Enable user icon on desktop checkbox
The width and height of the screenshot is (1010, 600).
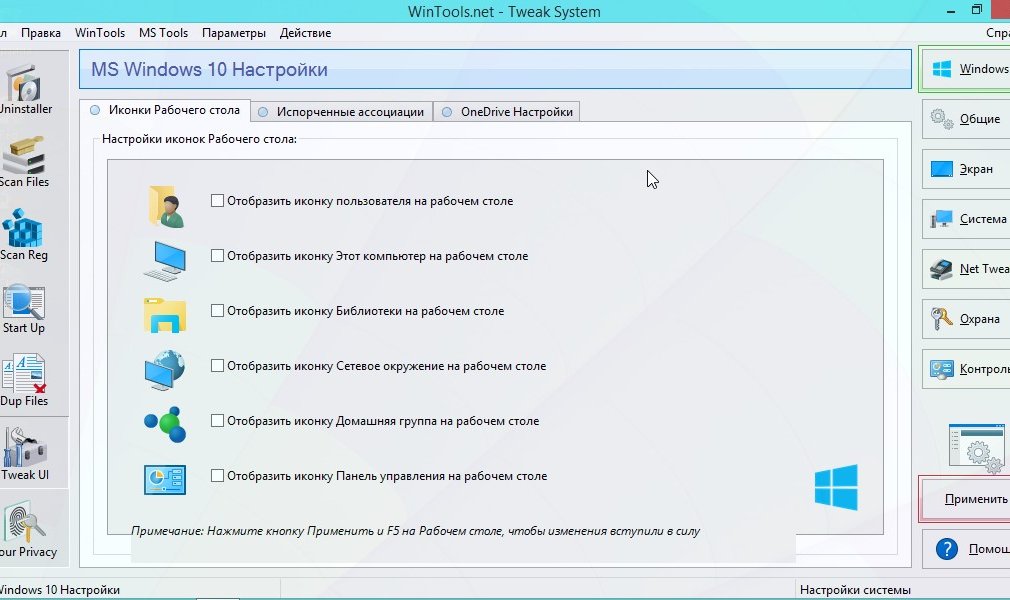pos(217,200)
